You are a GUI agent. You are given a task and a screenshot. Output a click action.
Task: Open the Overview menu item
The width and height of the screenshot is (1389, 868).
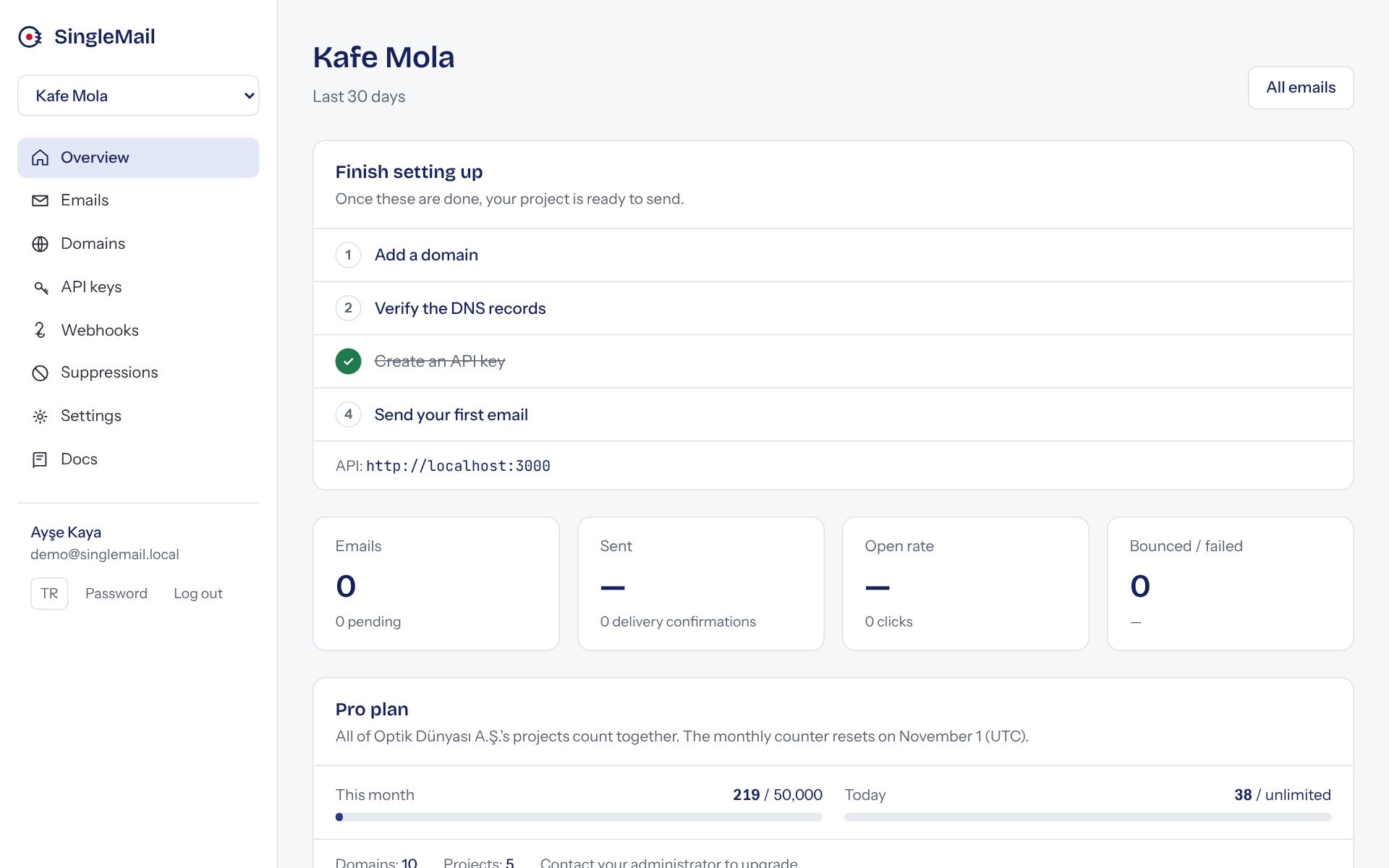pyautogui.click(x=138, y=158)
